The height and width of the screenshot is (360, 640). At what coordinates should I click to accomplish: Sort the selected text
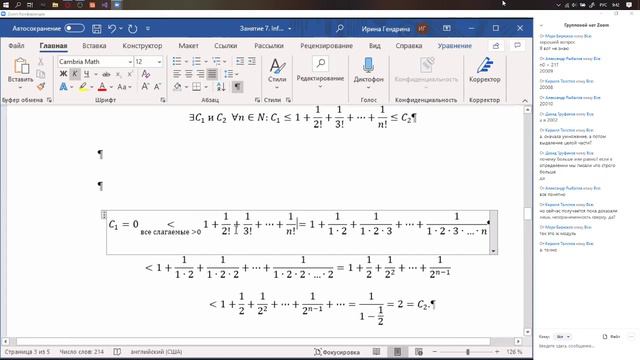pos(221,87)
